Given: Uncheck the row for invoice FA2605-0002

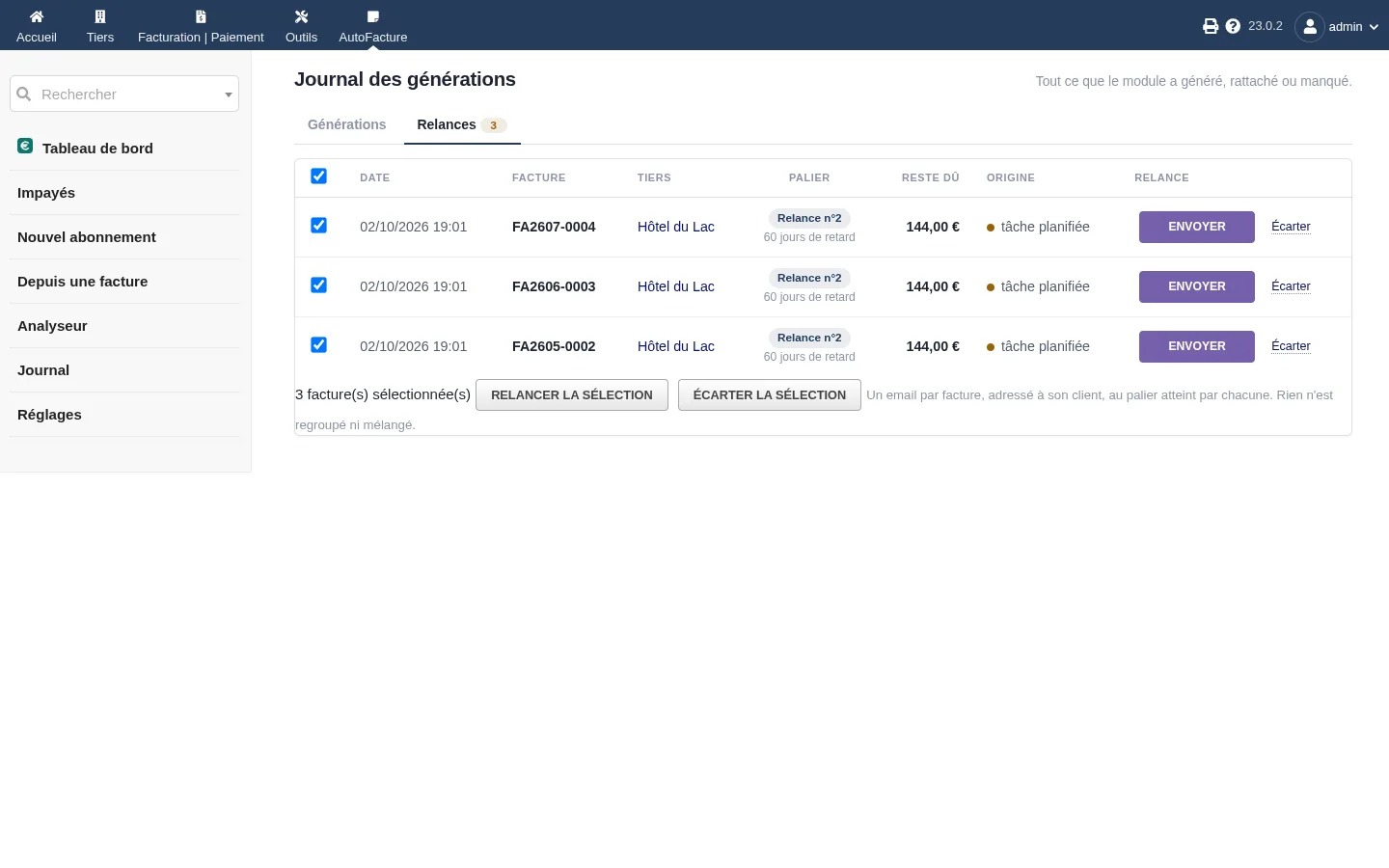Looking at the screenshot, I should (x=318, y=344).
